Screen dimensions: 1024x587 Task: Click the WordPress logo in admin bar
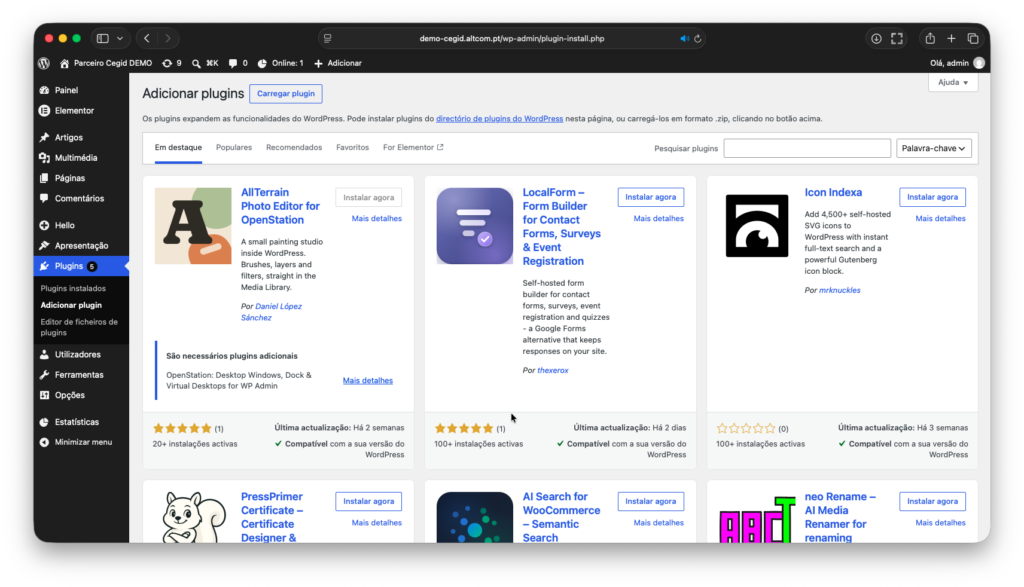click(44, 63)
